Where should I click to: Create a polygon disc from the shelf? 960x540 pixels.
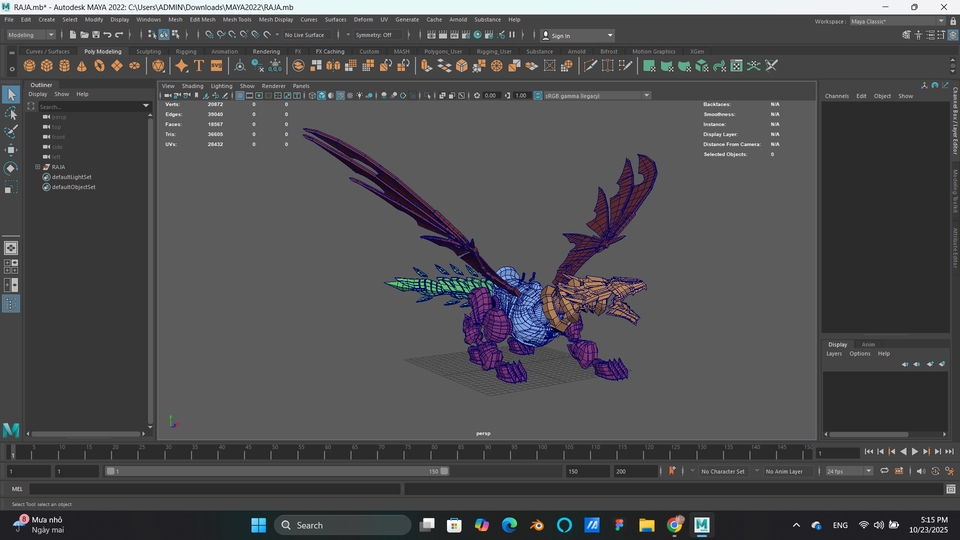pos(134,66)
